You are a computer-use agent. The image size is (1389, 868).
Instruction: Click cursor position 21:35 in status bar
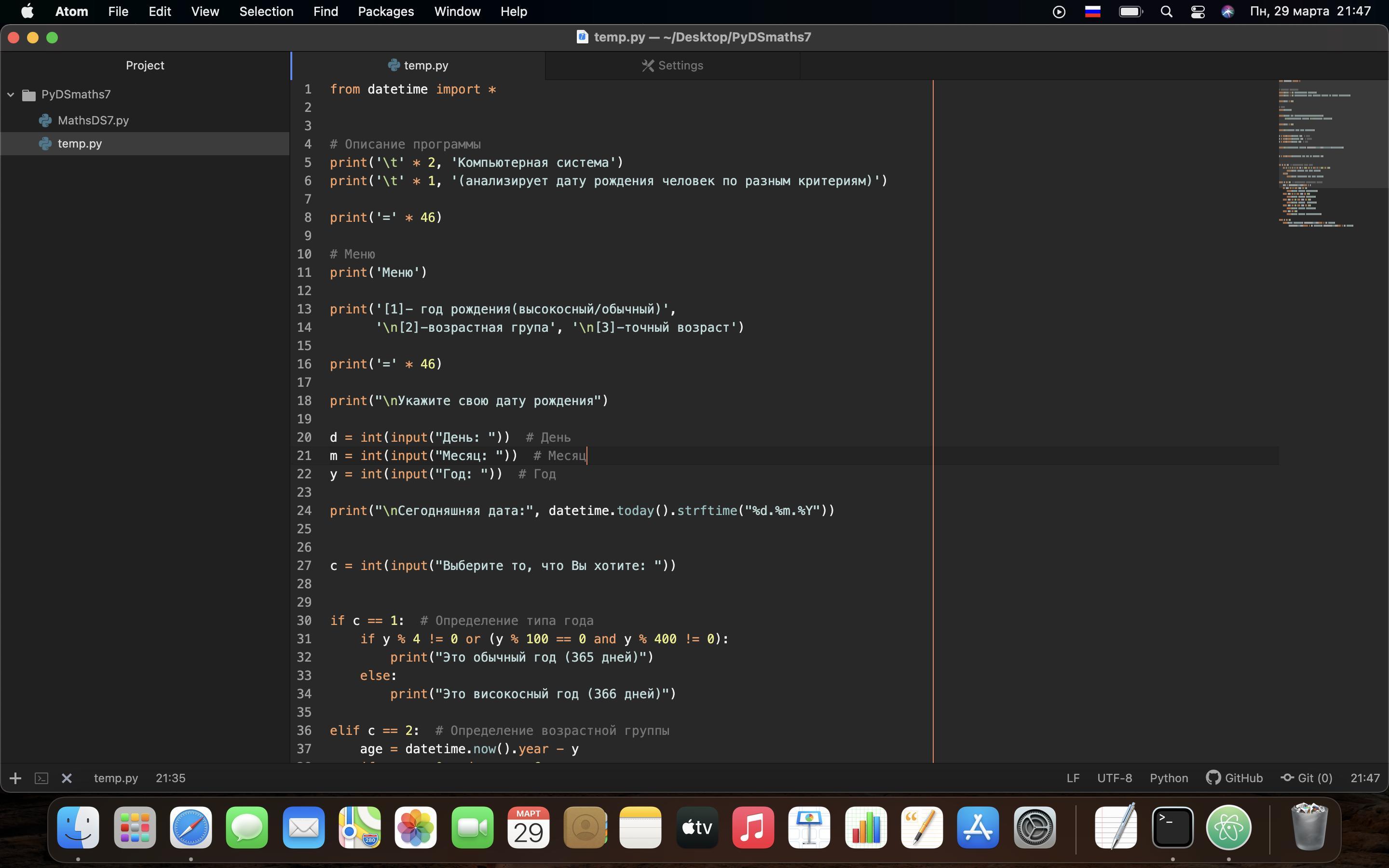(170, 778)
